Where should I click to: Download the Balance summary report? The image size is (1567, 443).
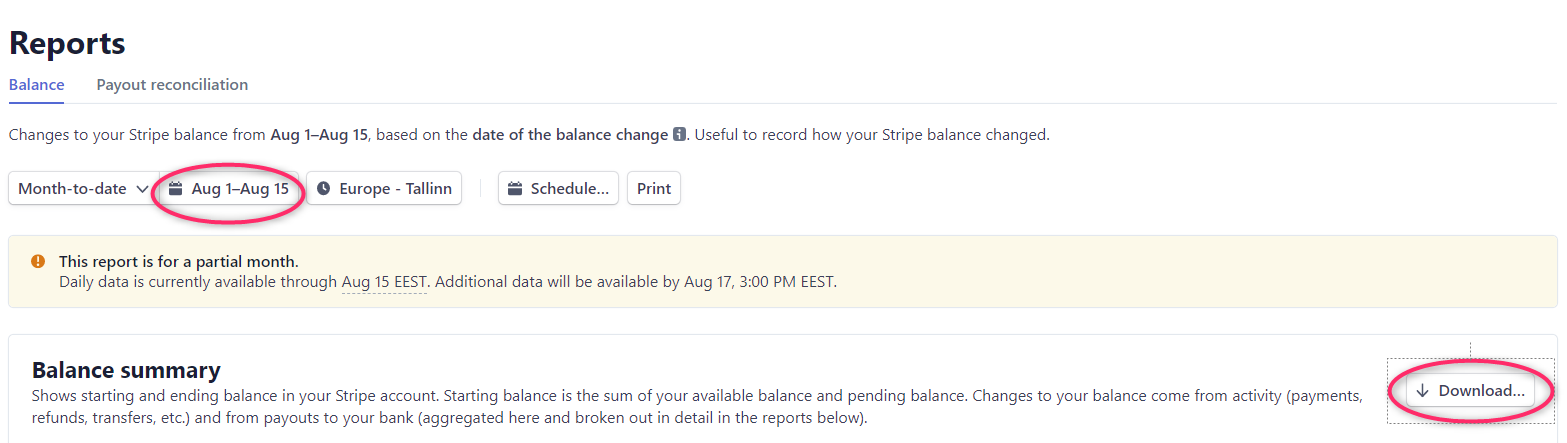(1470, 391)
